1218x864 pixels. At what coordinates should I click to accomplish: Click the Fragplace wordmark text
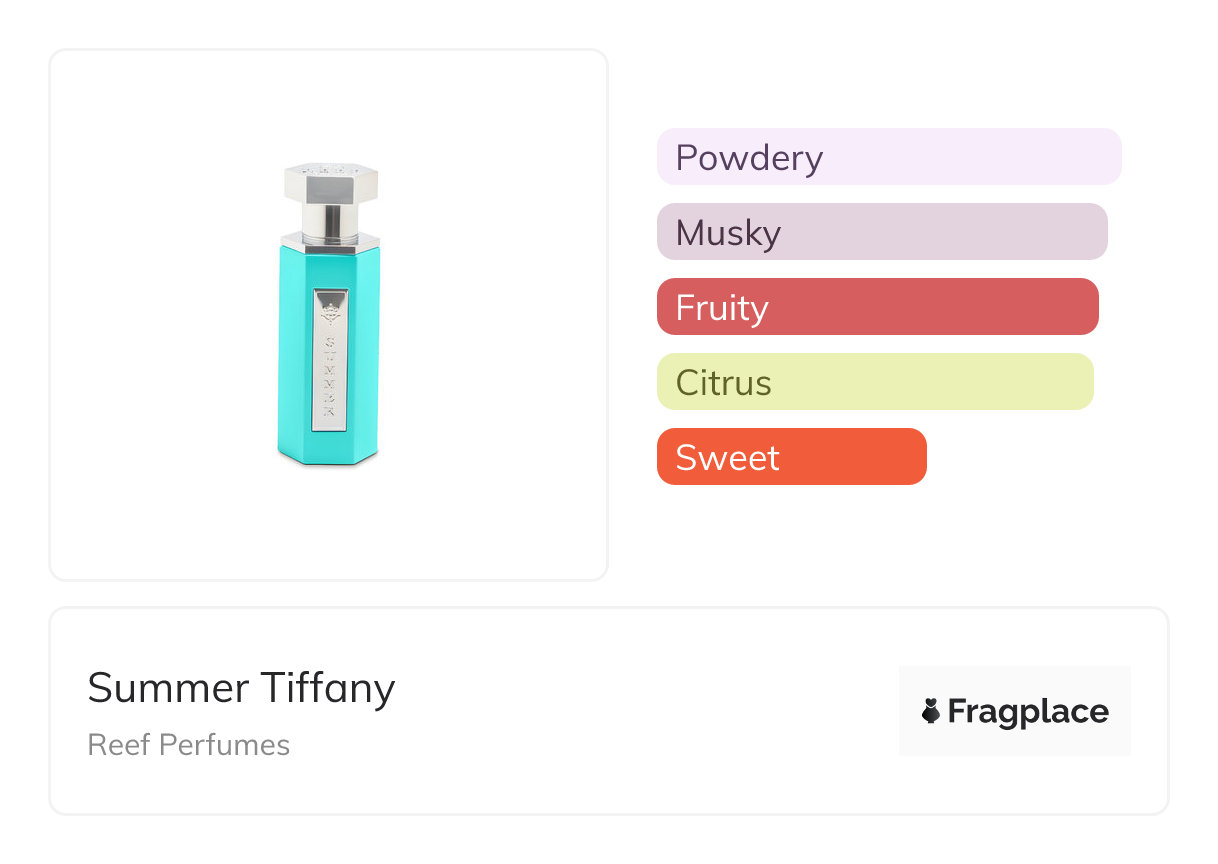1028,711
